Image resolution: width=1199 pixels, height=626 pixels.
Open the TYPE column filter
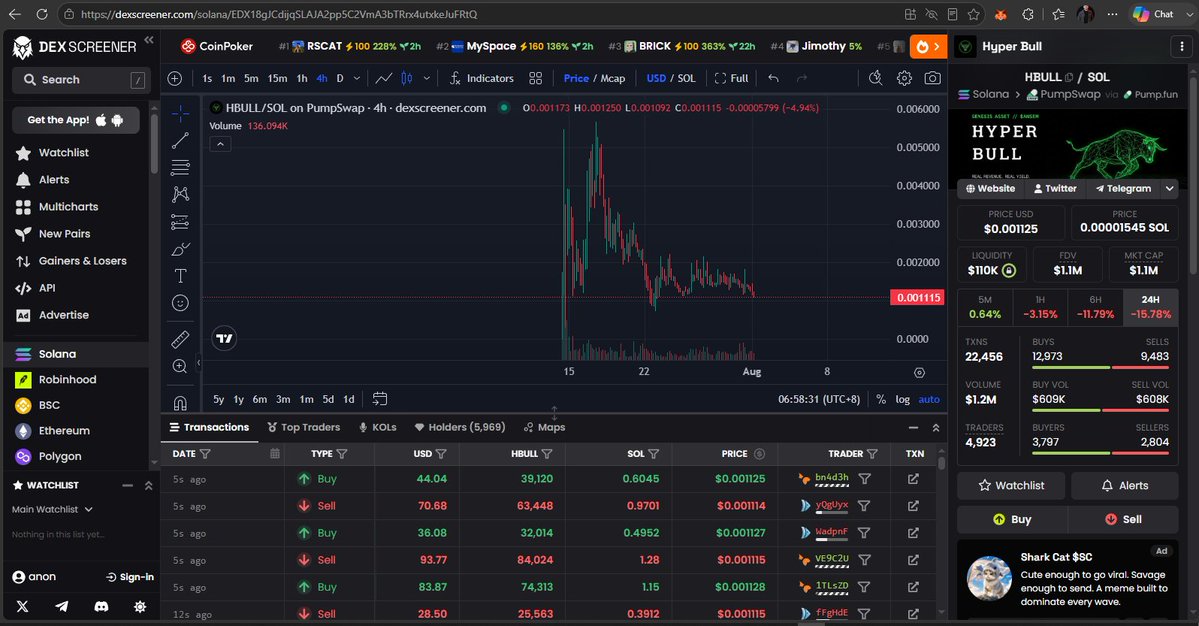[342, 454]
